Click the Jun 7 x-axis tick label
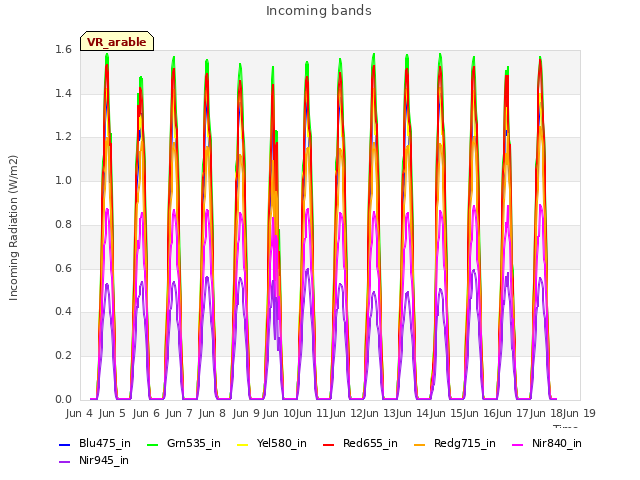 click(179, 413)
